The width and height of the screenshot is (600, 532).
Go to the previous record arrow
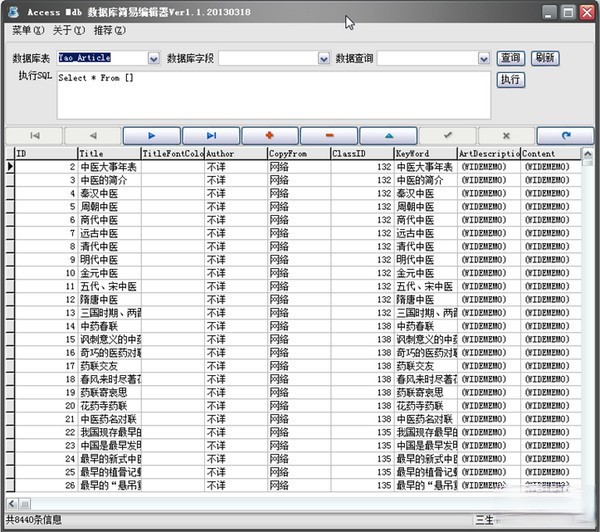(x=93, y=135)
